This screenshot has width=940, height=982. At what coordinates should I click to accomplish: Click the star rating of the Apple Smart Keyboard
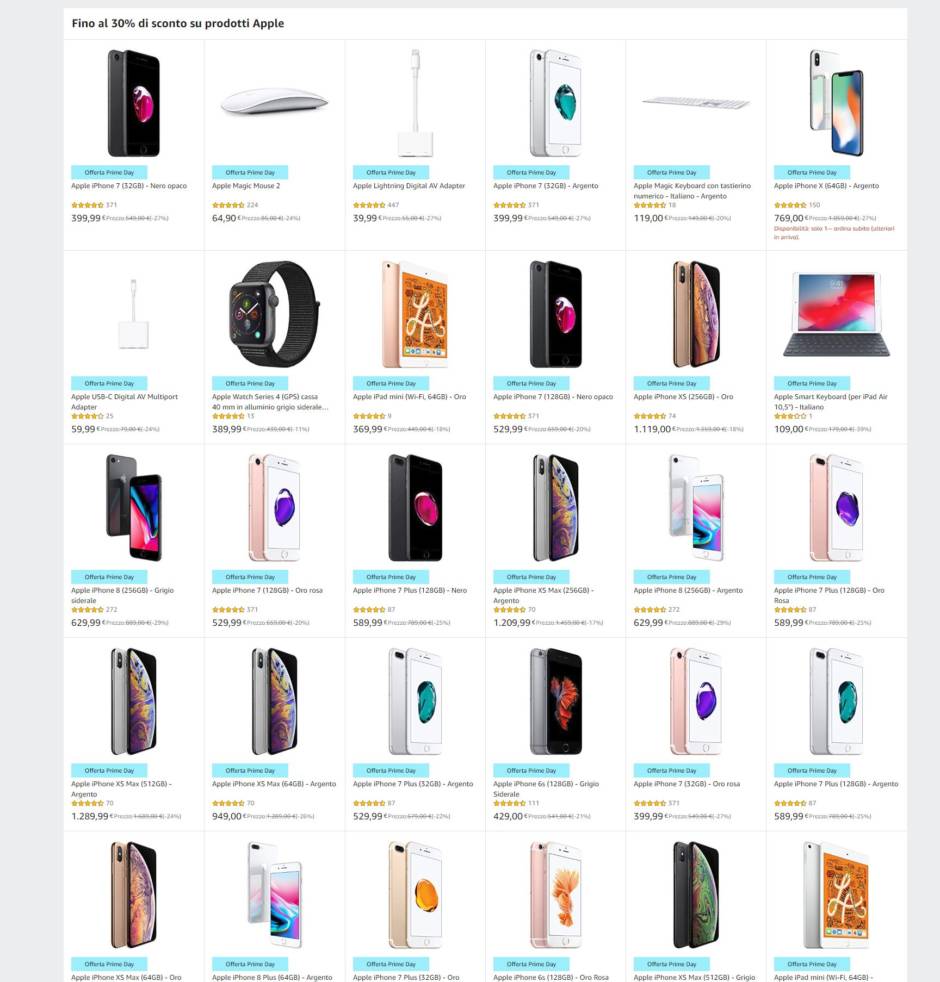(790, 416)
